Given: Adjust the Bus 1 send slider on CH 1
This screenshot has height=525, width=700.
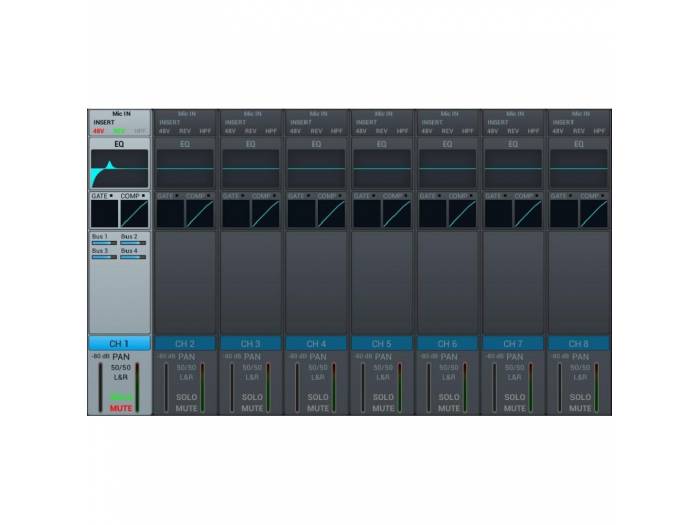Looking at the screenshot, I should click(104, 244).
